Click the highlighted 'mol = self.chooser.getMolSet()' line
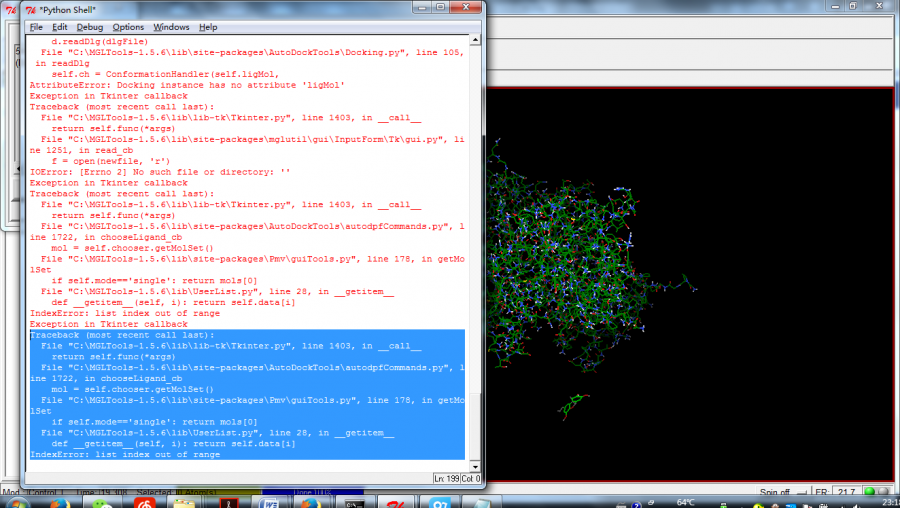The height and width of the screenshot is (508, 900). coord(132,389)
